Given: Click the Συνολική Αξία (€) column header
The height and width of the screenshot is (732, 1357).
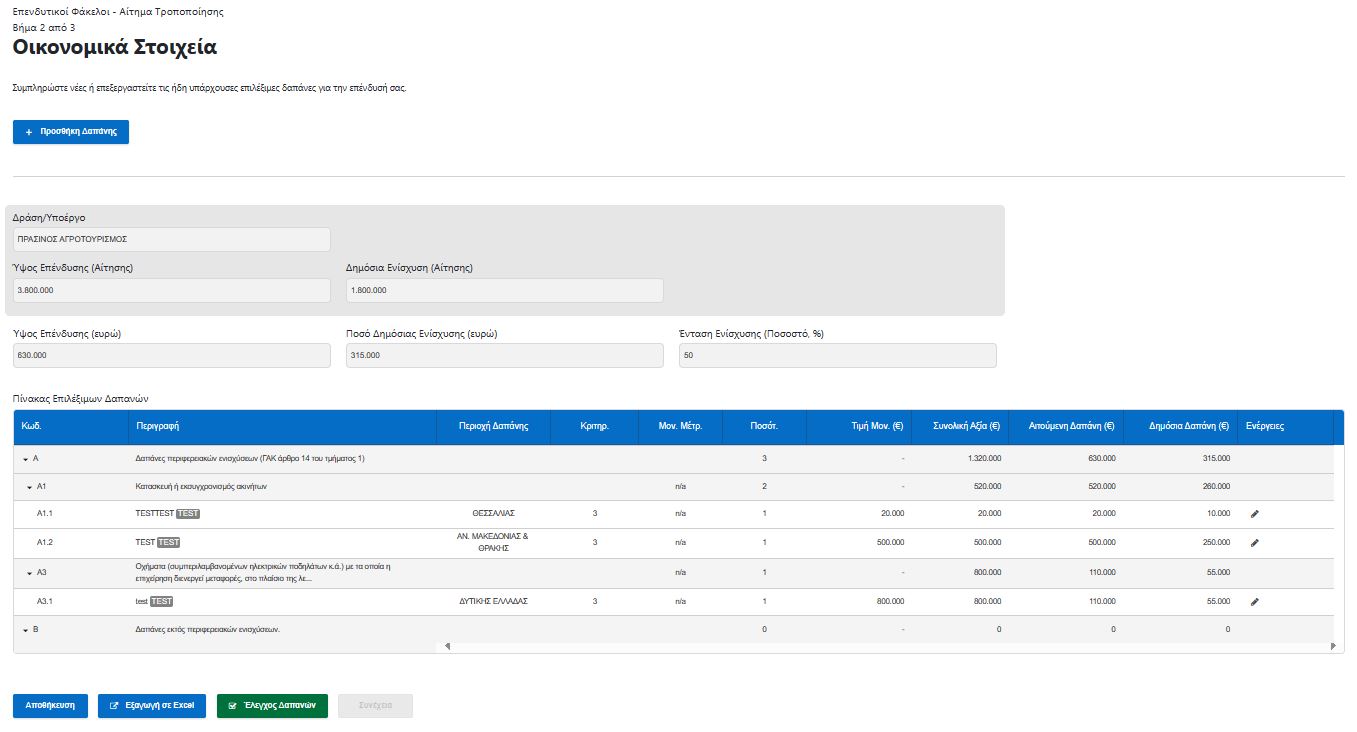Looking at the screenshot, I should (x=960, y=426).
